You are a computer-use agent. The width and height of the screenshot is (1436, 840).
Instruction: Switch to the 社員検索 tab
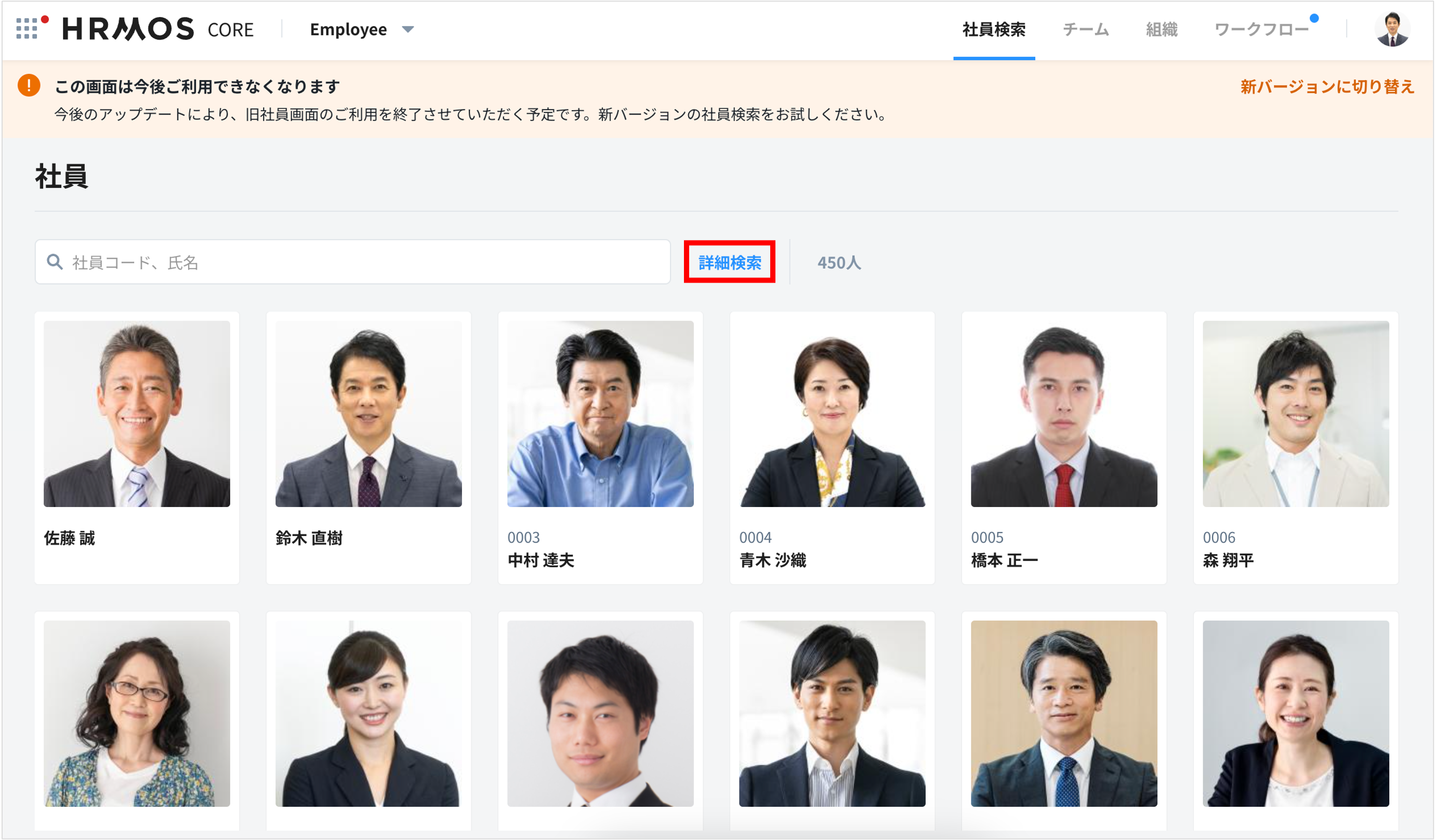pos(993,30)
